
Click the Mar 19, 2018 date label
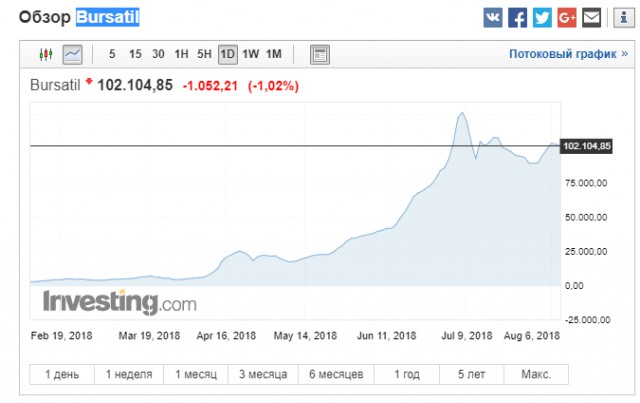149,336
